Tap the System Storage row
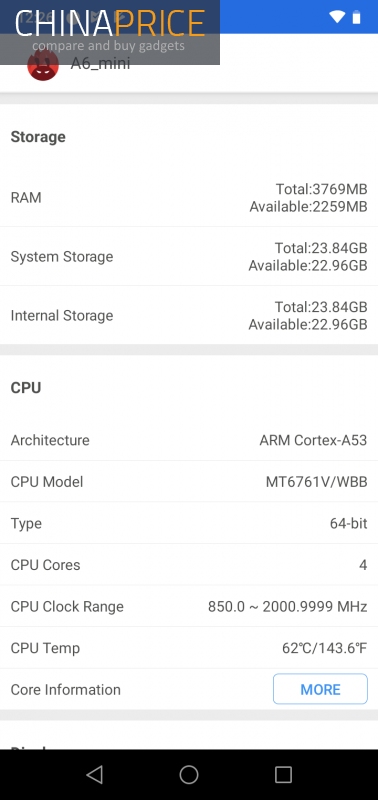This screenshot has height=800, width=378. tap(189, 257)
